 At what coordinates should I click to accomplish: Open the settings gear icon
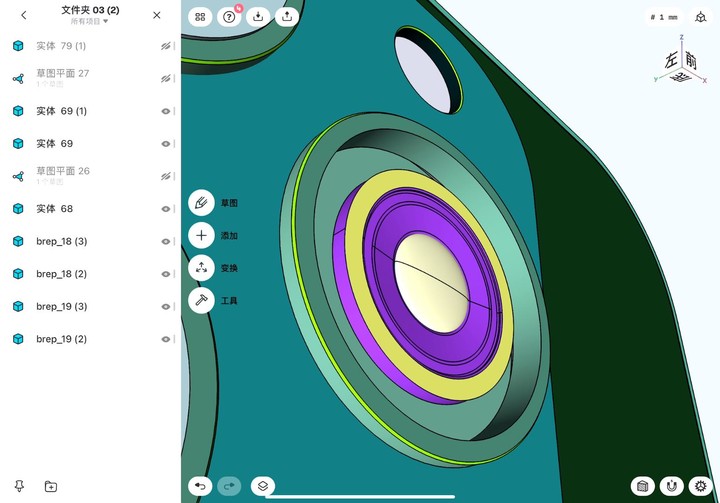pyautogui.click(x=700, y=486)
